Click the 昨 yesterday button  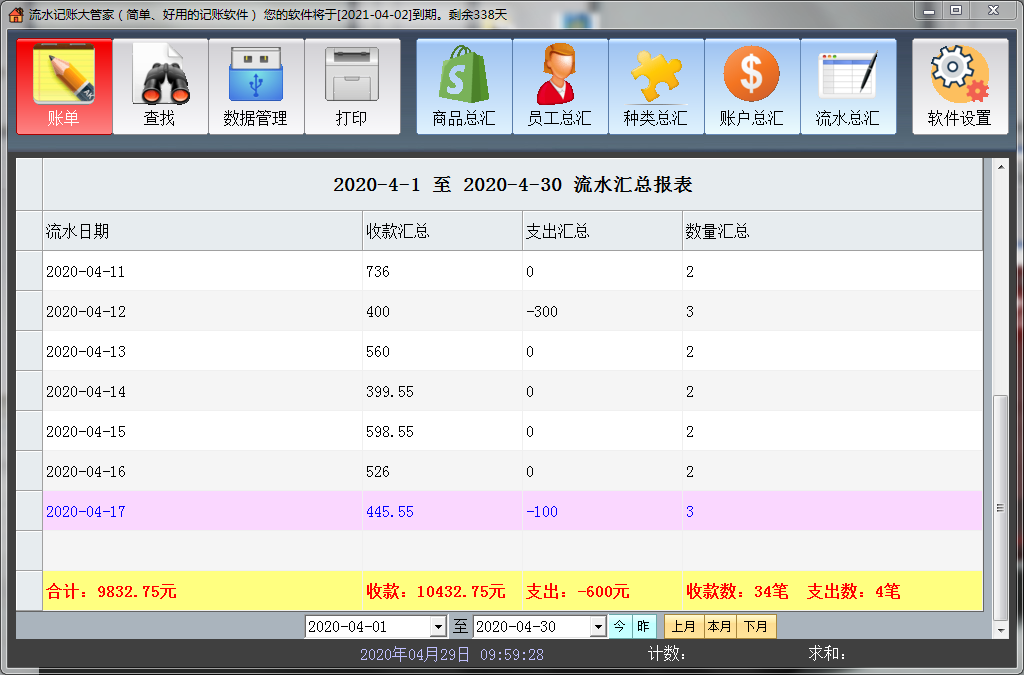643,627
